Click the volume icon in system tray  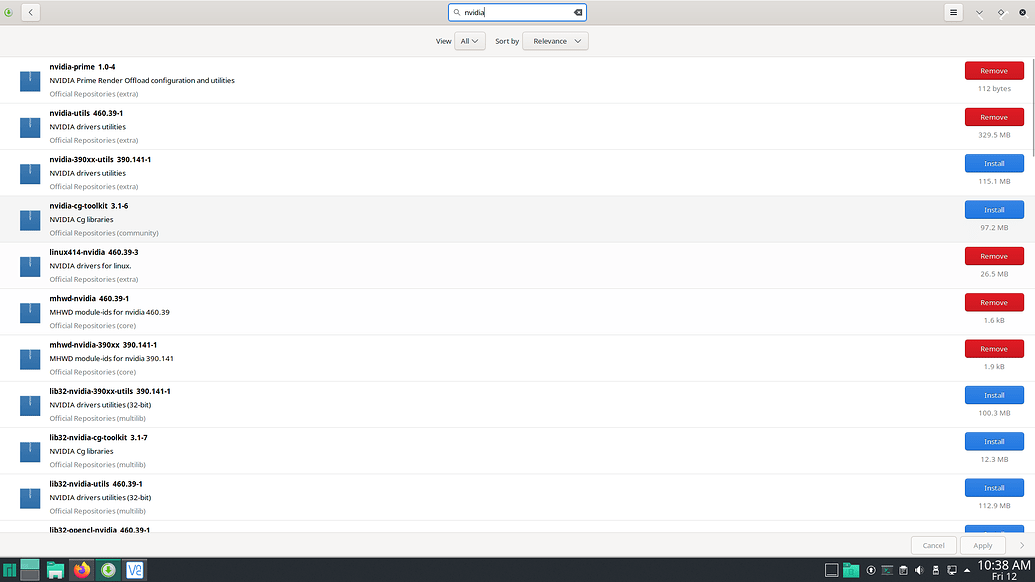919,570
